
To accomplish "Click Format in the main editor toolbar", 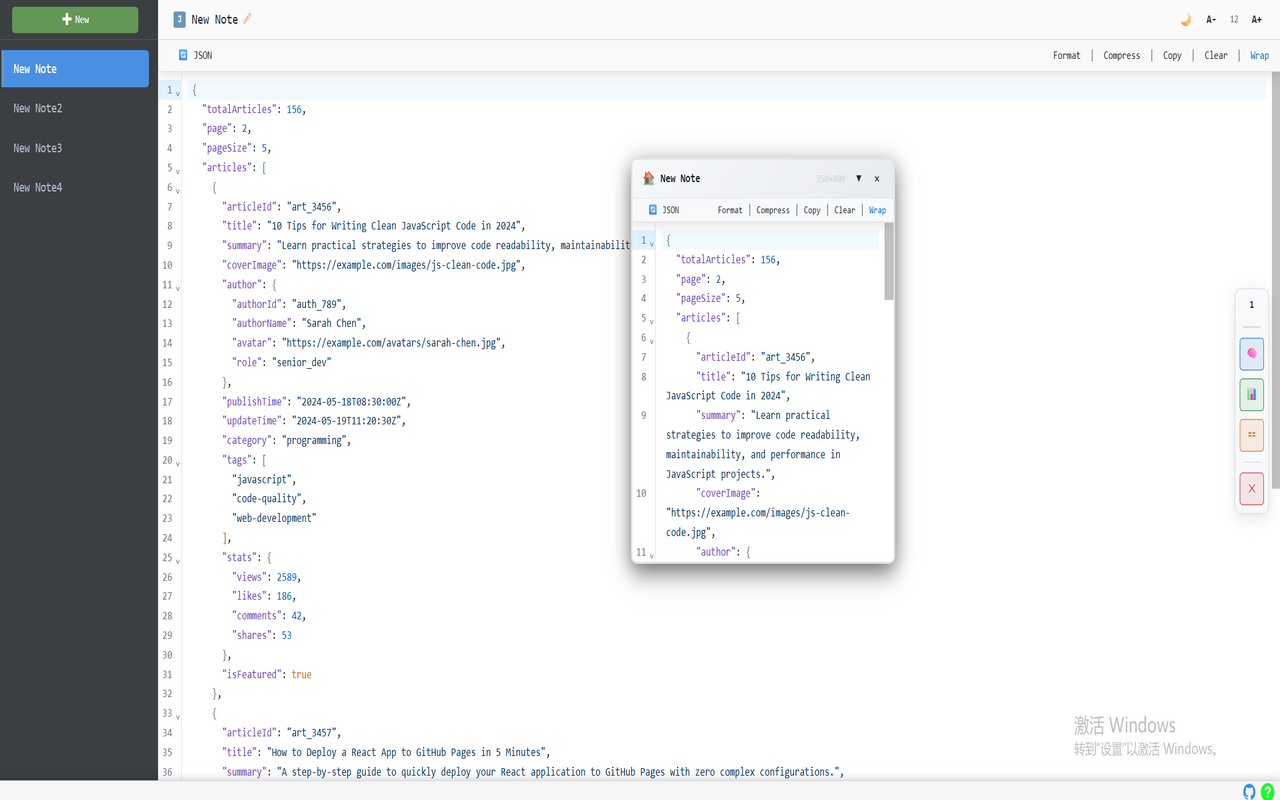I will pos(1067,55).
